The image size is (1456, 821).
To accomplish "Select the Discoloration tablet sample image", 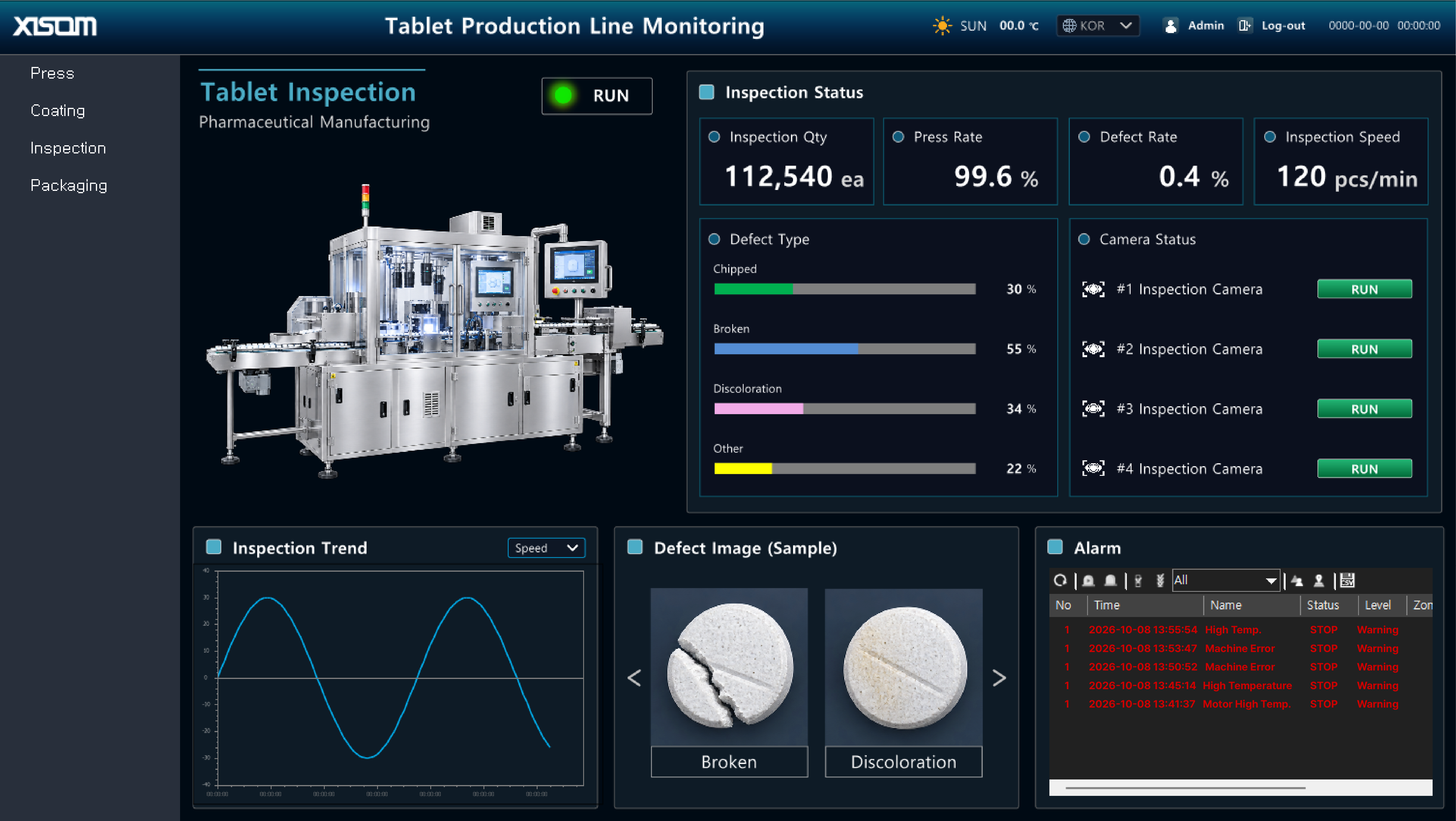I will pyautogui.click(x=904, y=667).
